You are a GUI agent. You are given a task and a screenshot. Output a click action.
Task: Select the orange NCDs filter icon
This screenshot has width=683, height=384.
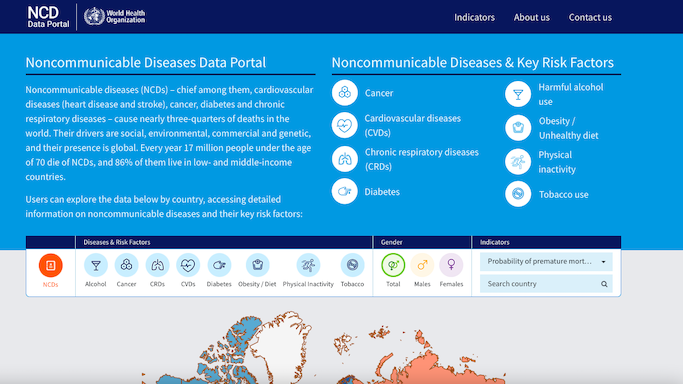point(51,266)
